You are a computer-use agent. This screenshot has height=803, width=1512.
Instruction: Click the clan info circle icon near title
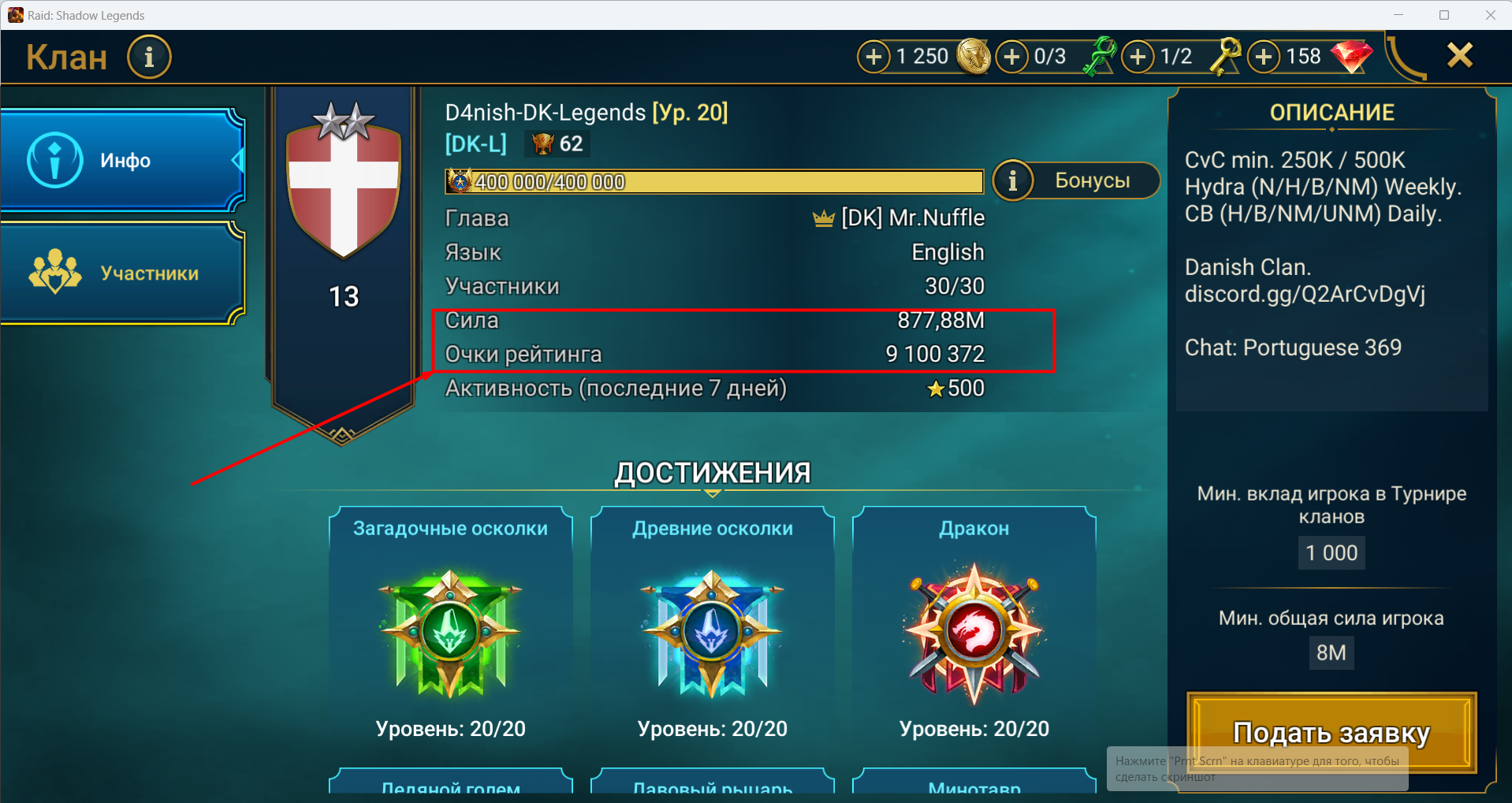pyautogui.click(x=149, y=57)
